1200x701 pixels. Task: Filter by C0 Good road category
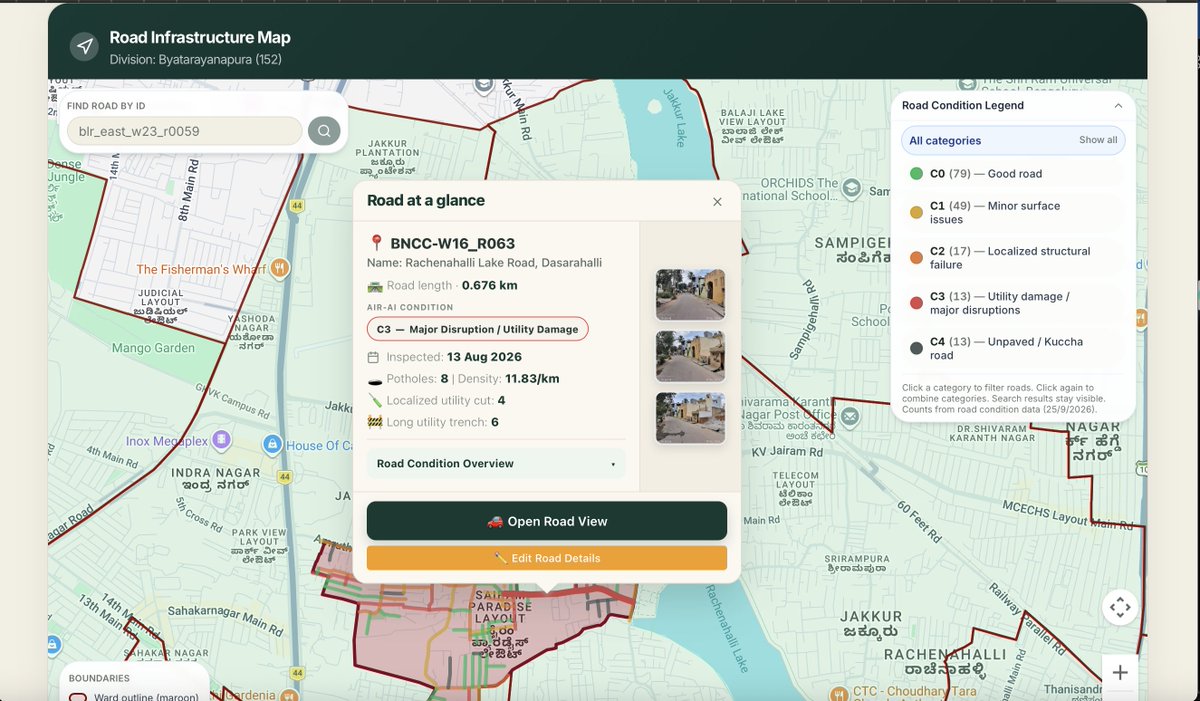pos(1013,174)
